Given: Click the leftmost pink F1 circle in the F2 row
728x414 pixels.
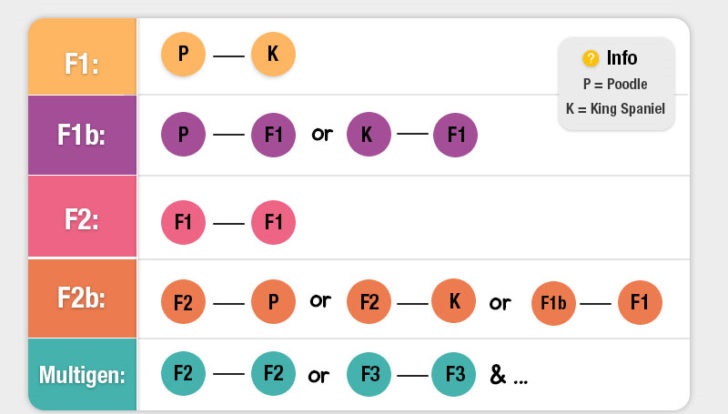Looking at the screenshot, I should 183,222.
